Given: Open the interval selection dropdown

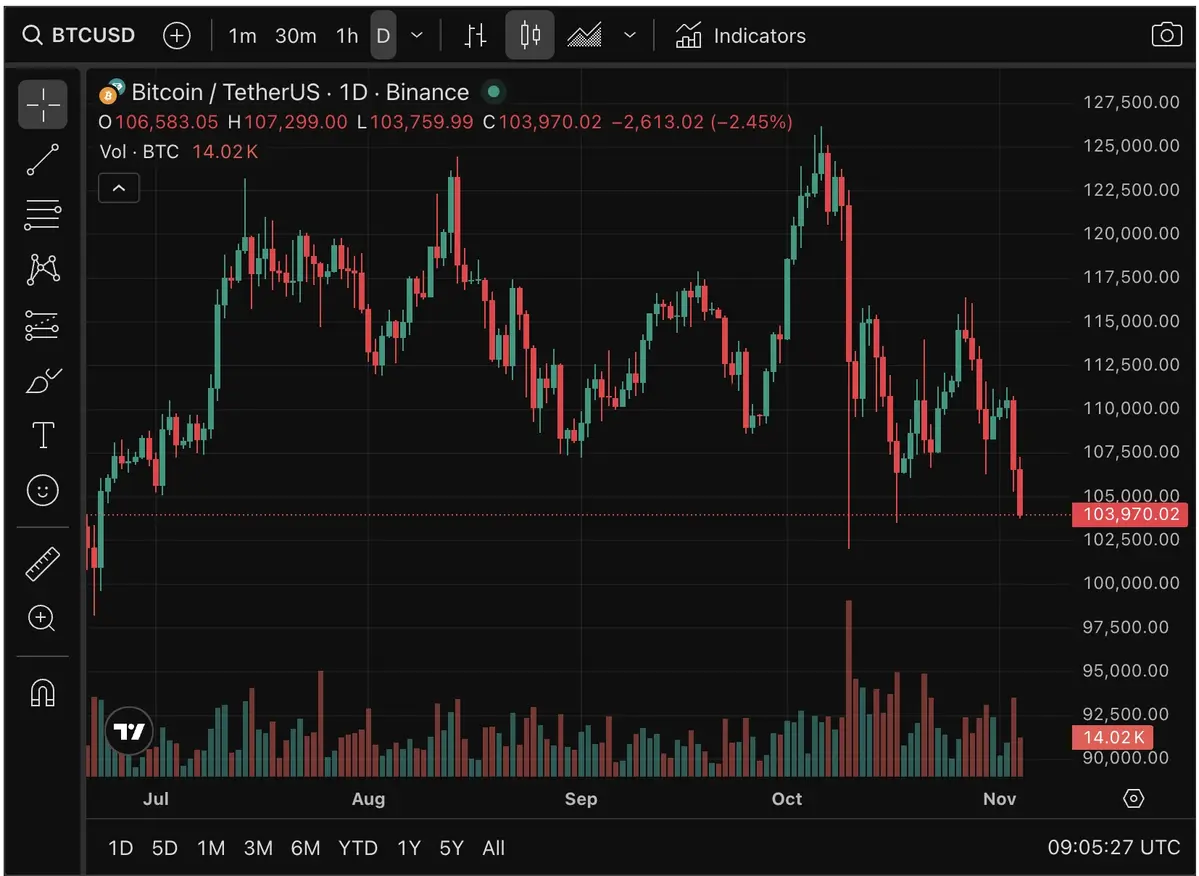Looking at the screenshot, I should pyautogui.click(x=417, y=35).
